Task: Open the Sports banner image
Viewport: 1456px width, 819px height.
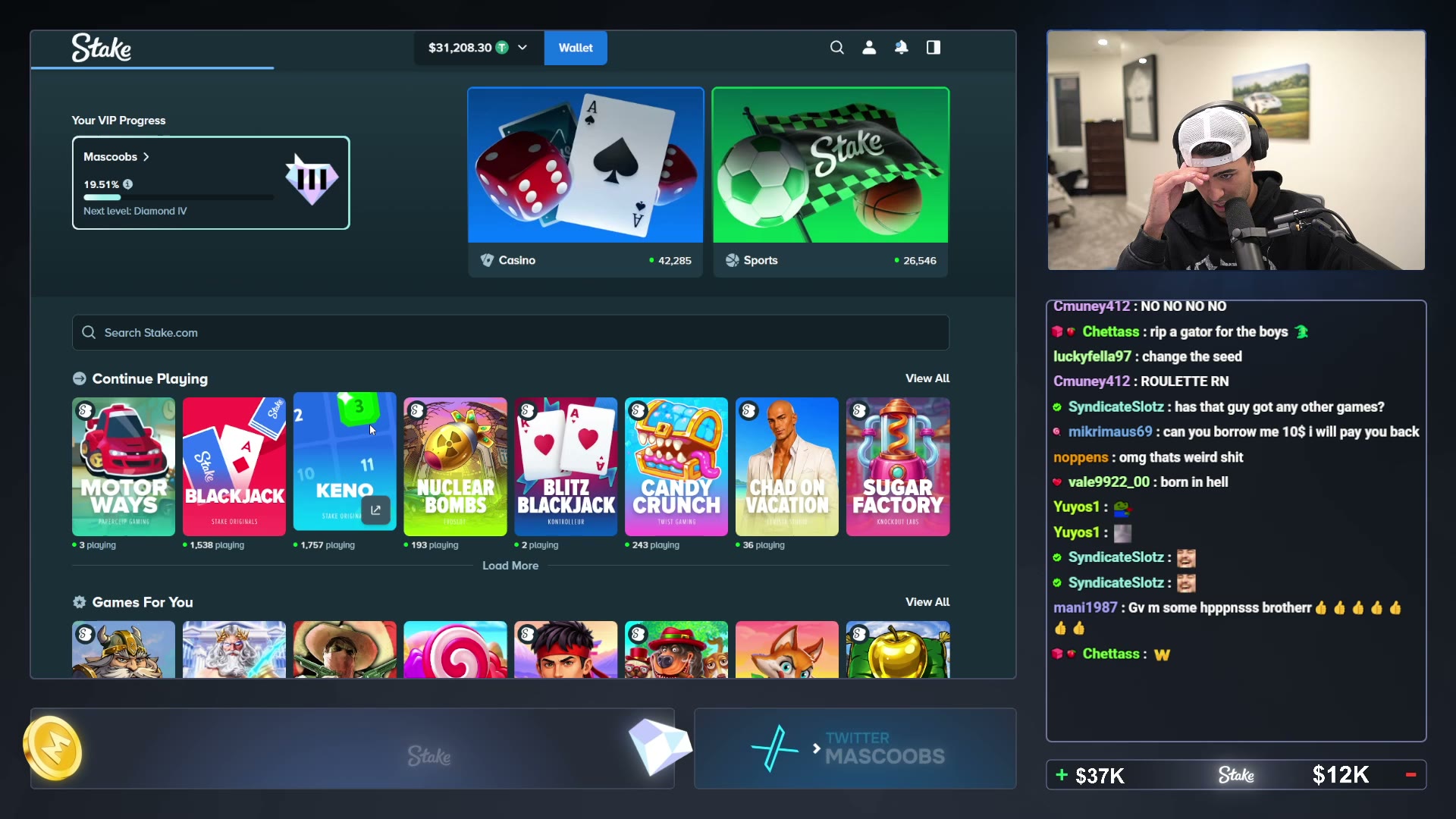Action: [830, 165]
